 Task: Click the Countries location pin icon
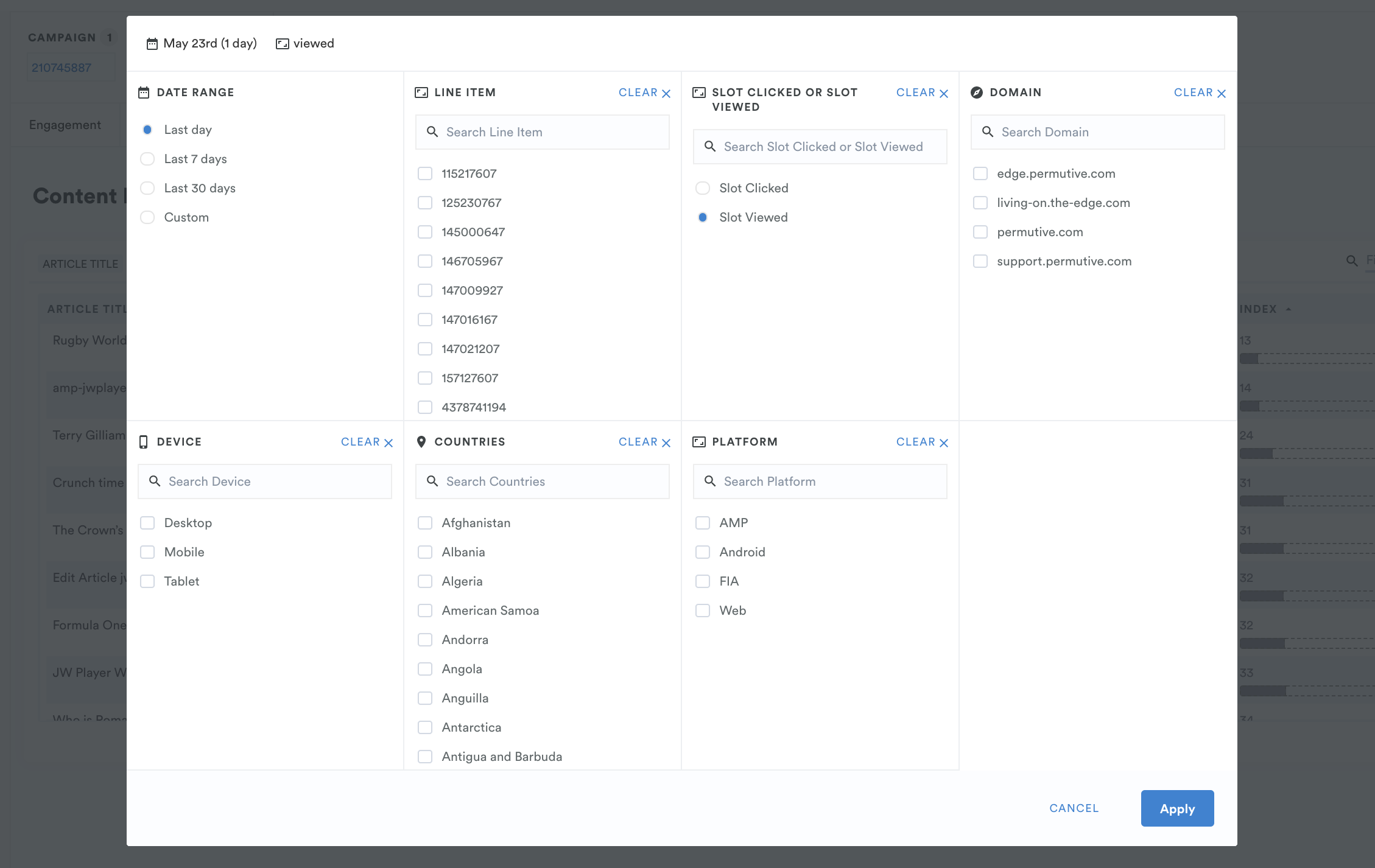421,442
